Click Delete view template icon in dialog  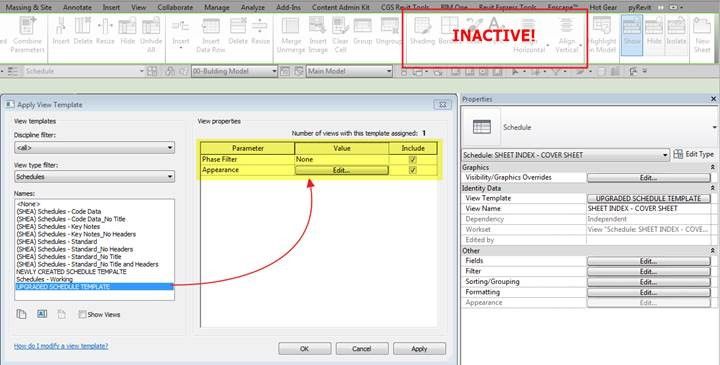coord(62,314)
